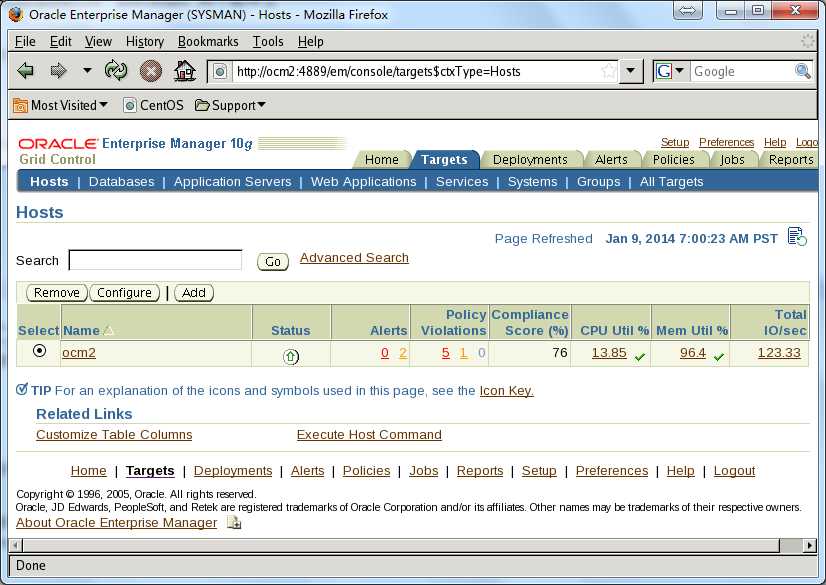Open the top Preferences link
Viewport: 826px width, 585px height.
point(726,142)
